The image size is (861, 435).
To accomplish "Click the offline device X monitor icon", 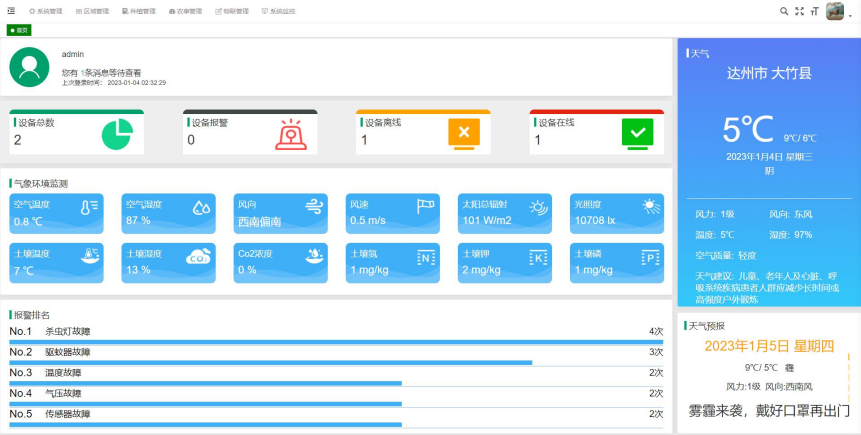I will 464,133.
